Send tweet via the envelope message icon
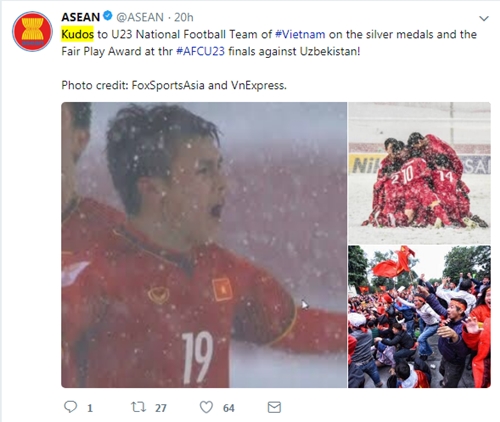Viewport: 500px width, 422px height. (274, 407)
